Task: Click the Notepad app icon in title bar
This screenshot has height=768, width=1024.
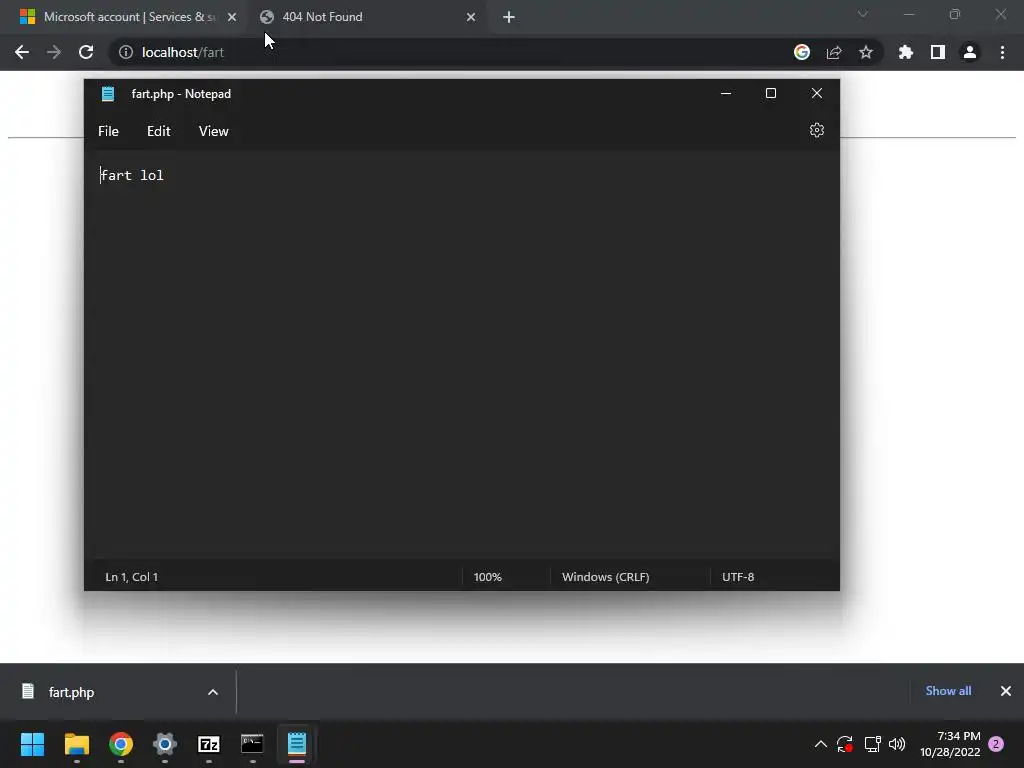Action: (x=108, y=94)
